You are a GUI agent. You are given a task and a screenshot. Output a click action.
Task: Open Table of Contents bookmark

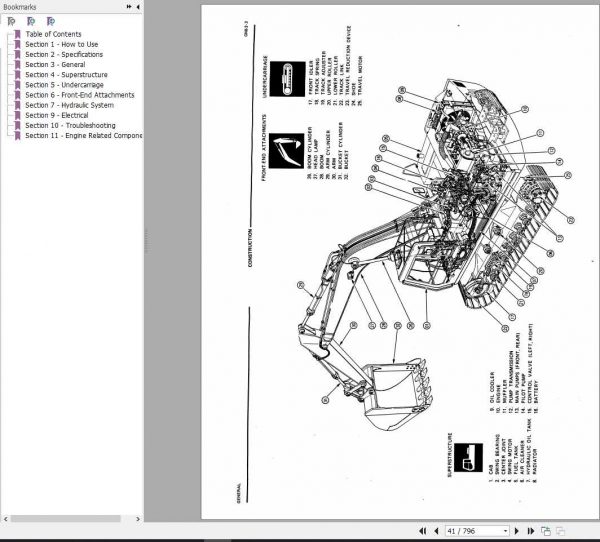[53, 34]
